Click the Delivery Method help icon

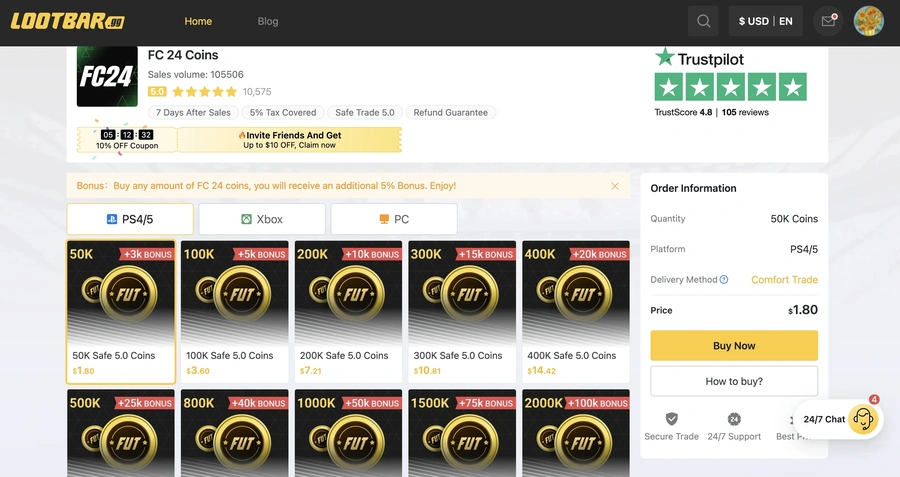tap(724, 280)
